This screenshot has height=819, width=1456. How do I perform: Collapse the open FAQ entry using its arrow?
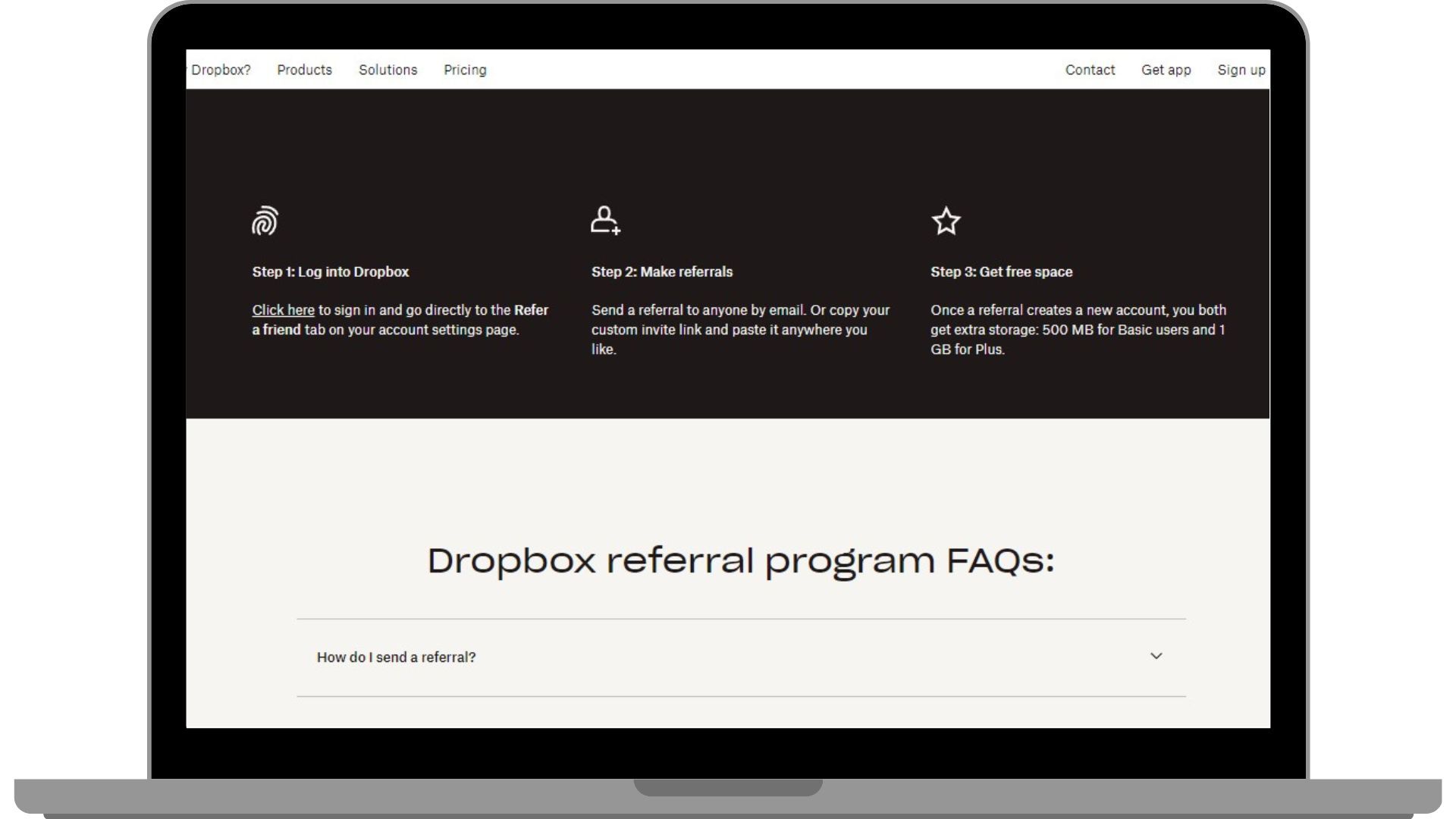[x=1156, y=657]
